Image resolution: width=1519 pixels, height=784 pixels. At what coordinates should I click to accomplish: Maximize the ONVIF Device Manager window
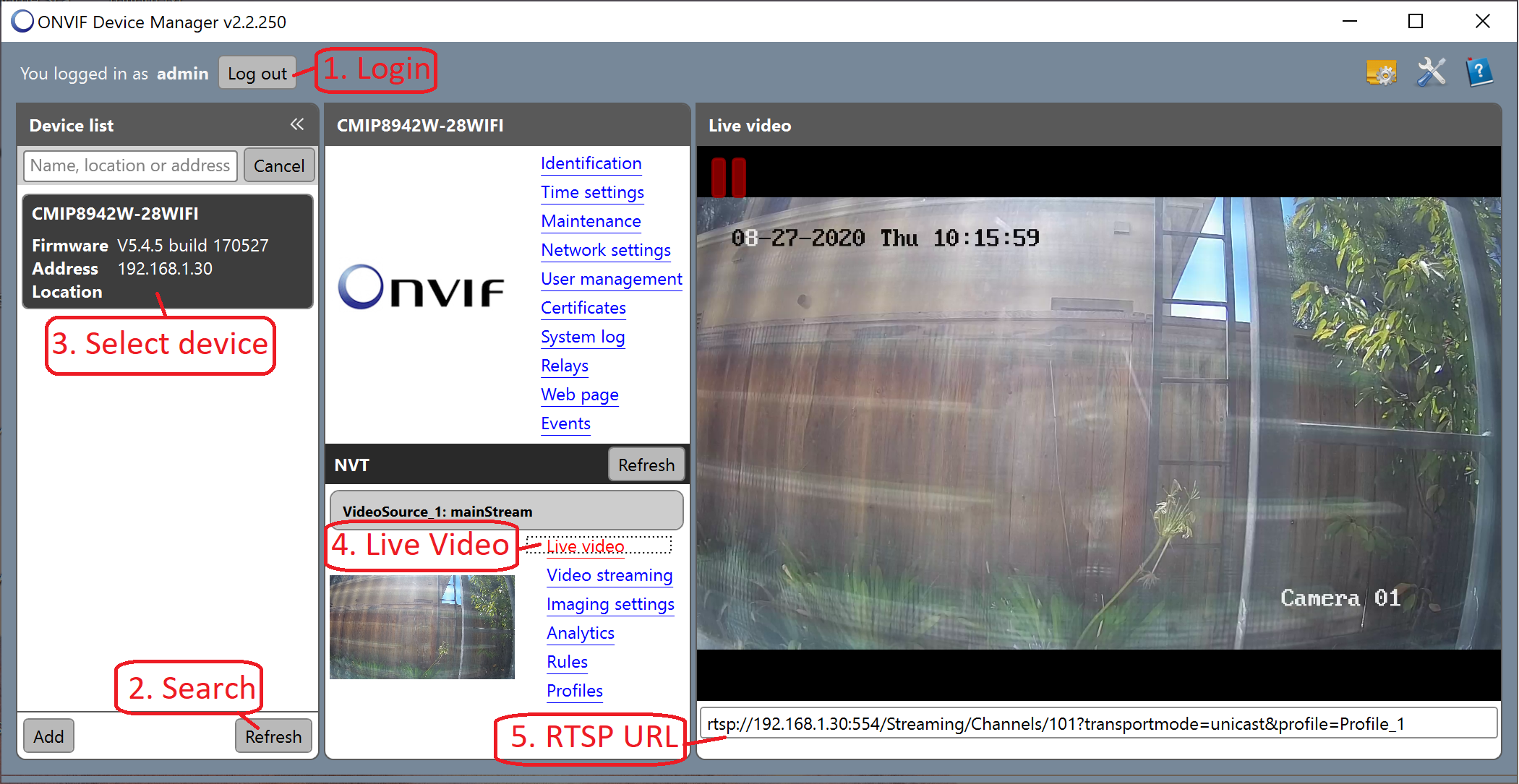click(x=1416, y=21)
